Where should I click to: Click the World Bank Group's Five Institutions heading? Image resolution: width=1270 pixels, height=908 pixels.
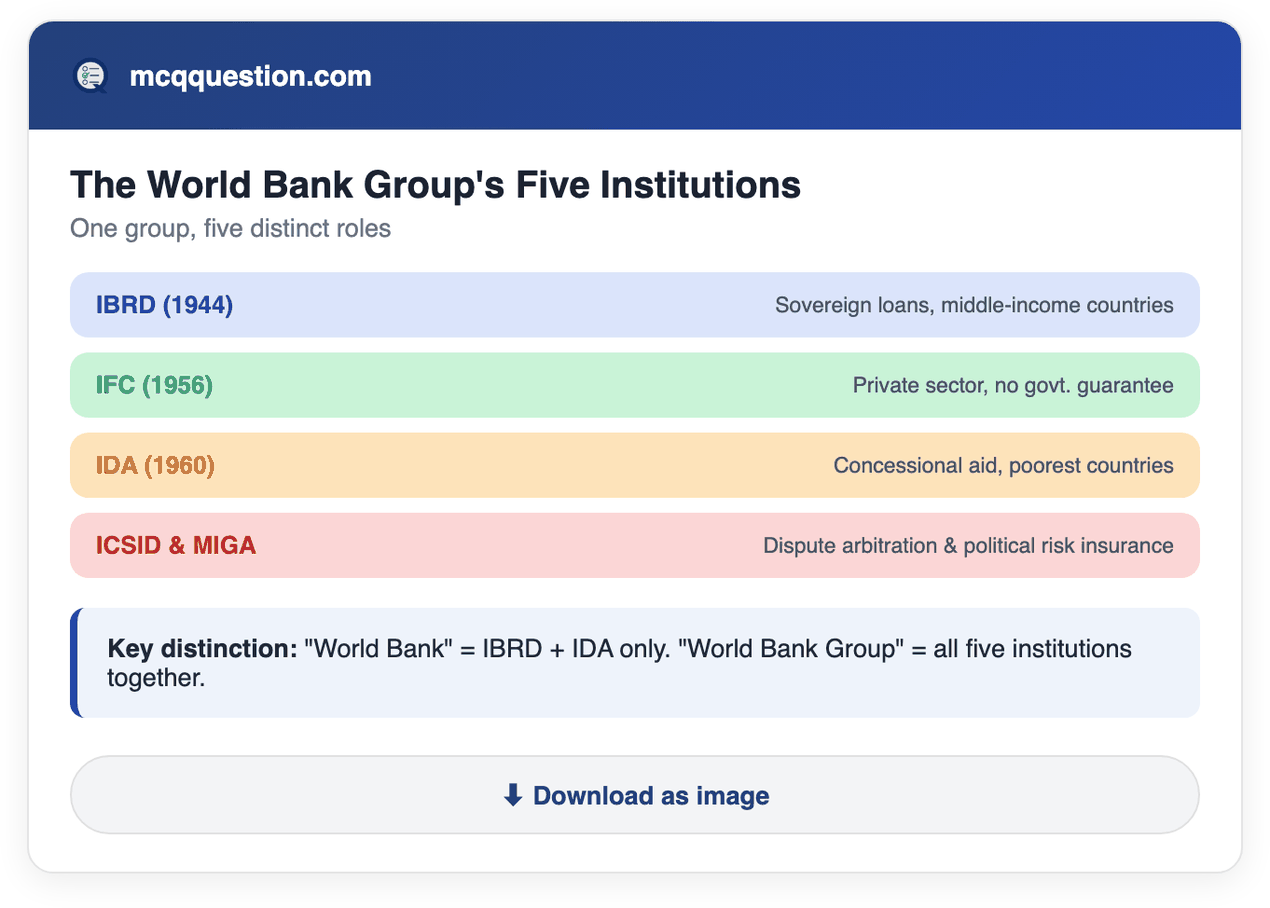[435, 185]
